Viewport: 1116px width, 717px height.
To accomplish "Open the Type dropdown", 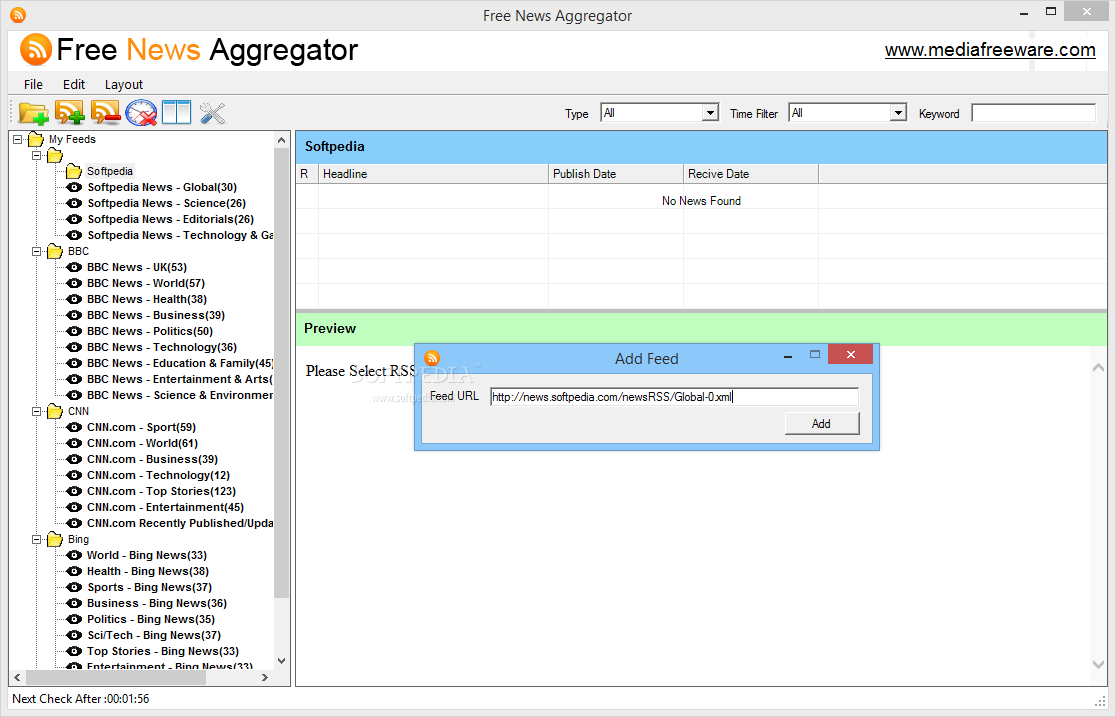I will [x=710, y=112].
